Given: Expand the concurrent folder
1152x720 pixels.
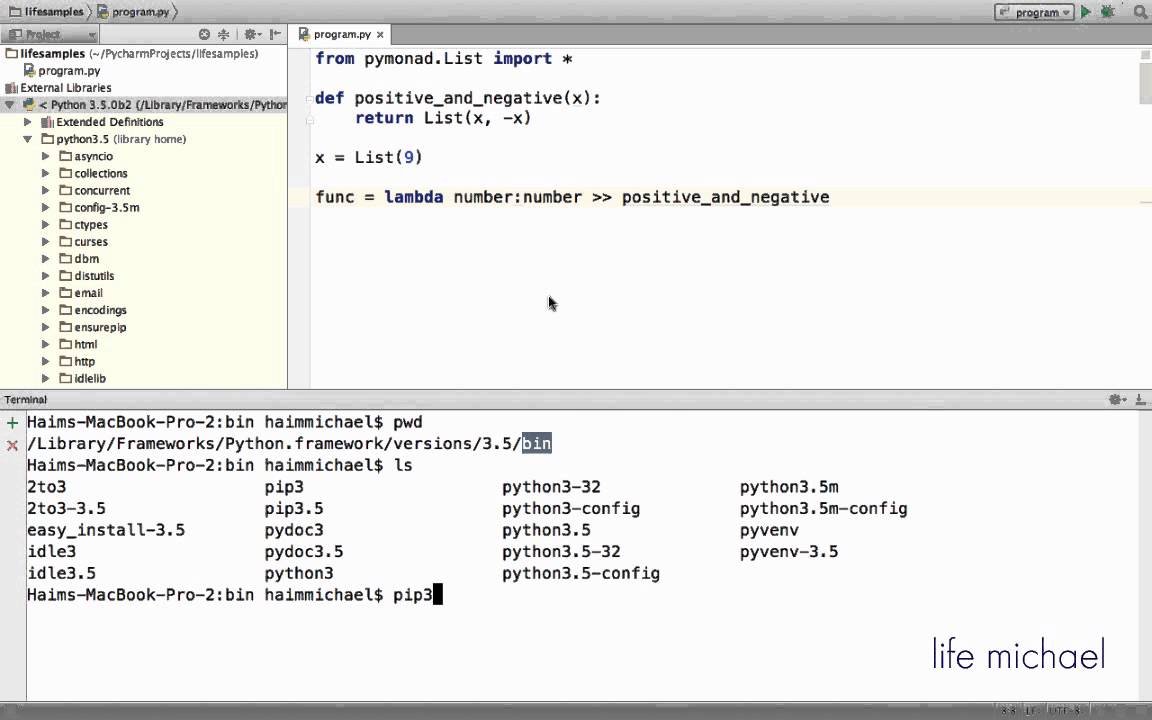Looking at the screenshot, I should [46, 190].
